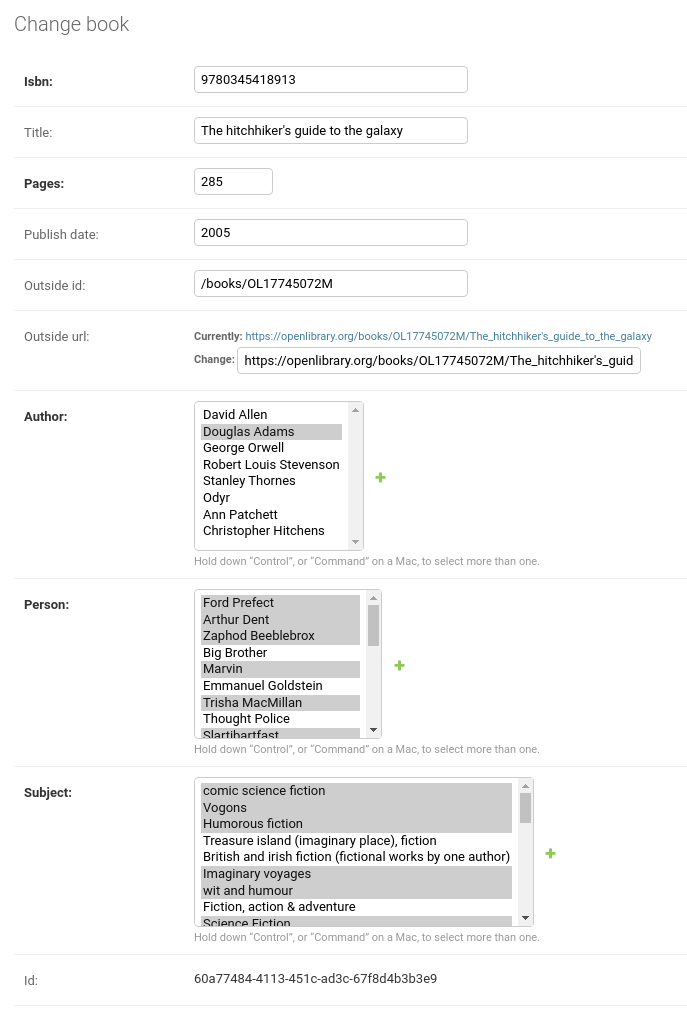Open the current openlibrary.org outside url link
The width and height of the screenshot is (687, 1023).
point(448,336)
